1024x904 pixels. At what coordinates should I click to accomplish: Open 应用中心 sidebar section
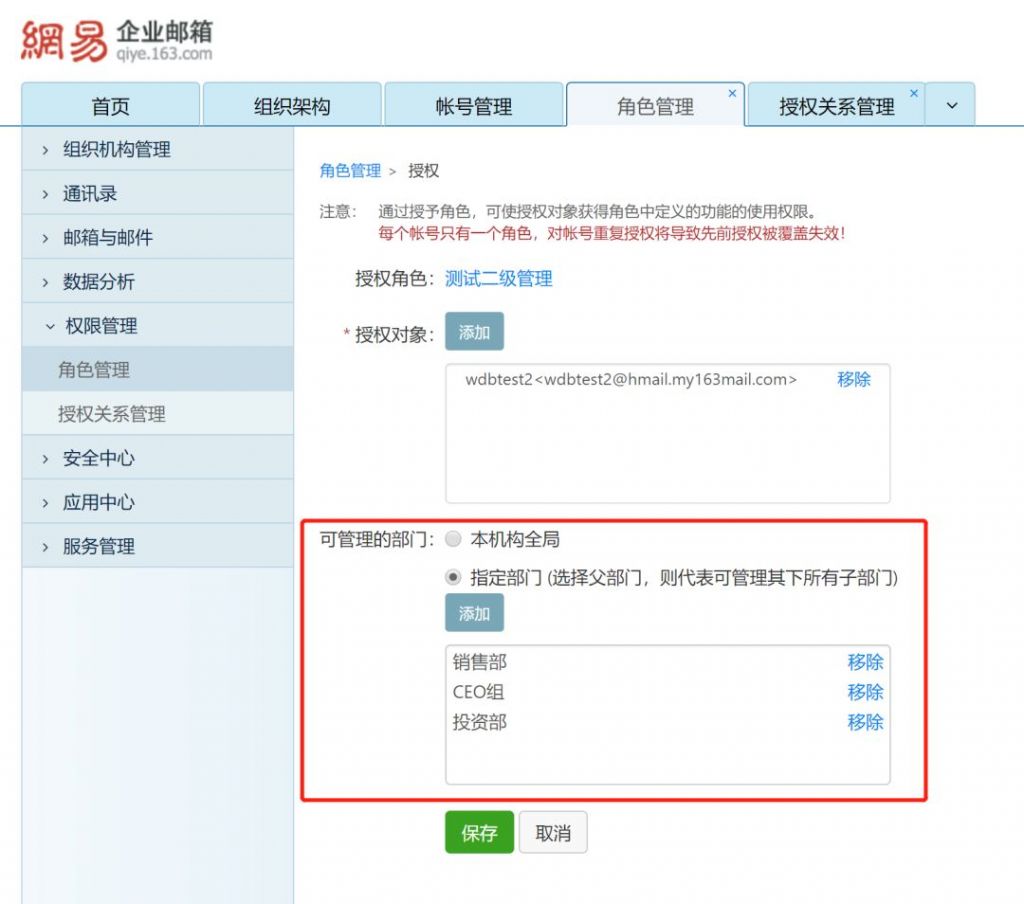157,502
